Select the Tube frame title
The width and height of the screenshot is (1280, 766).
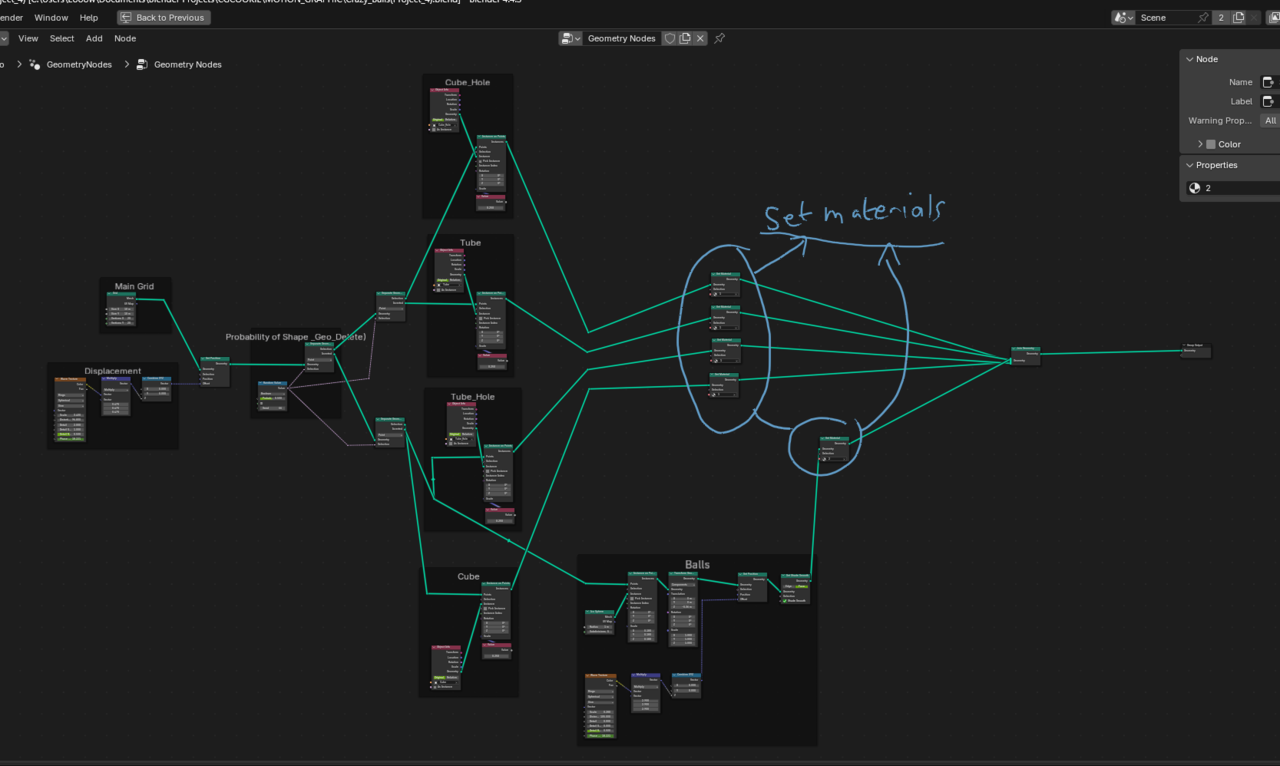coord(470,242)
